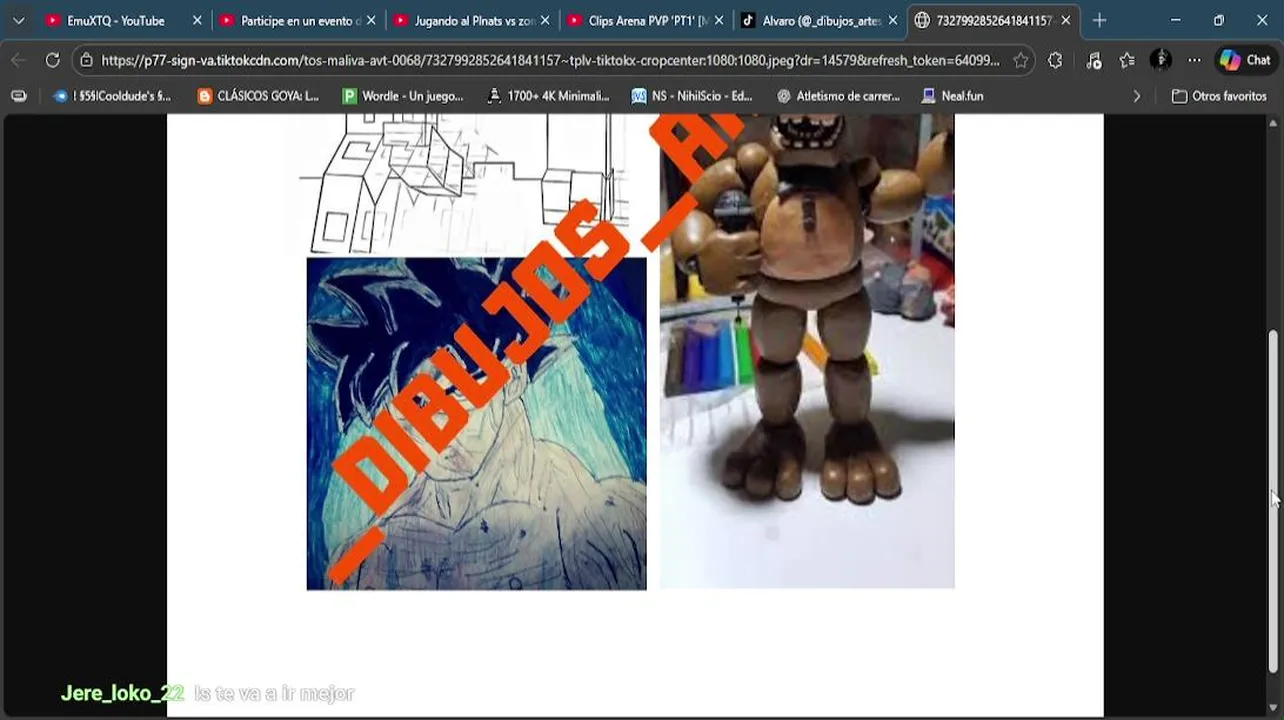
Task: Open the Extensions puzzle icon
Action: click(1055, 60)
